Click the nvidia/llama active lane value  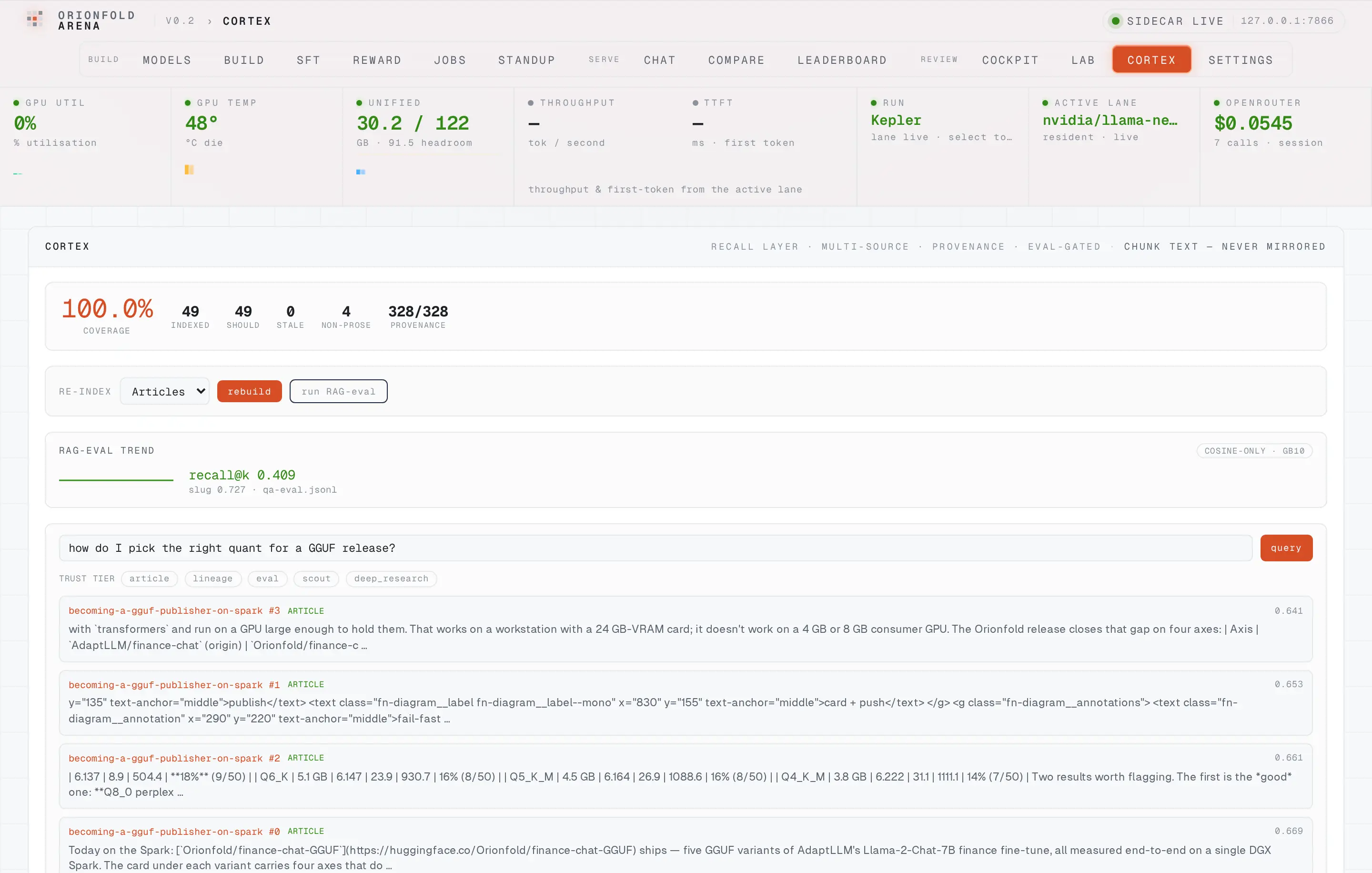coord(1110,120)
